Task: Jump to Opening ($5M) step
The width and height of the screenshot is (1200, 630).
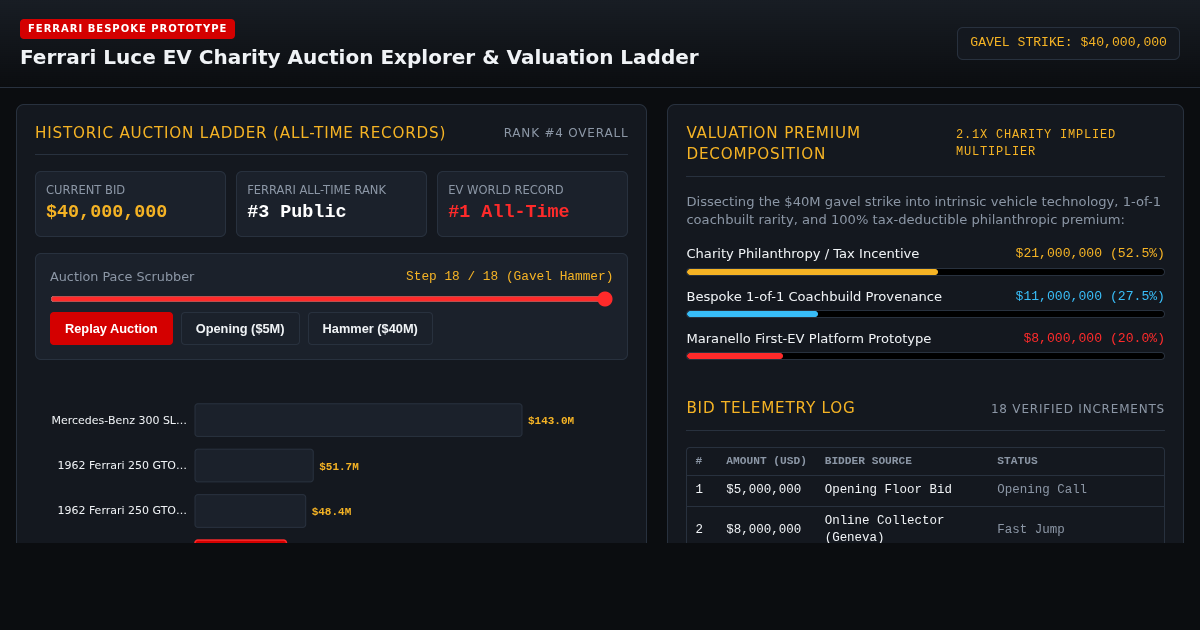Action: (240, 328)
